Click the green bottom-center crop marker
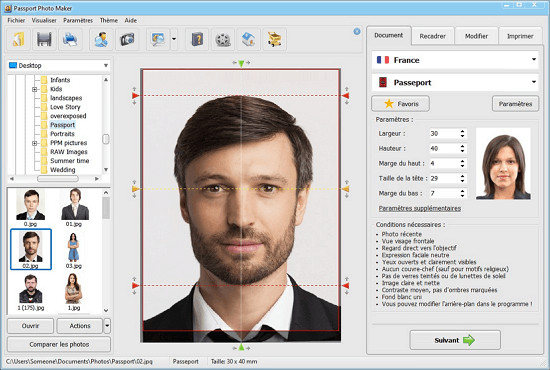 tap(241, 347)
